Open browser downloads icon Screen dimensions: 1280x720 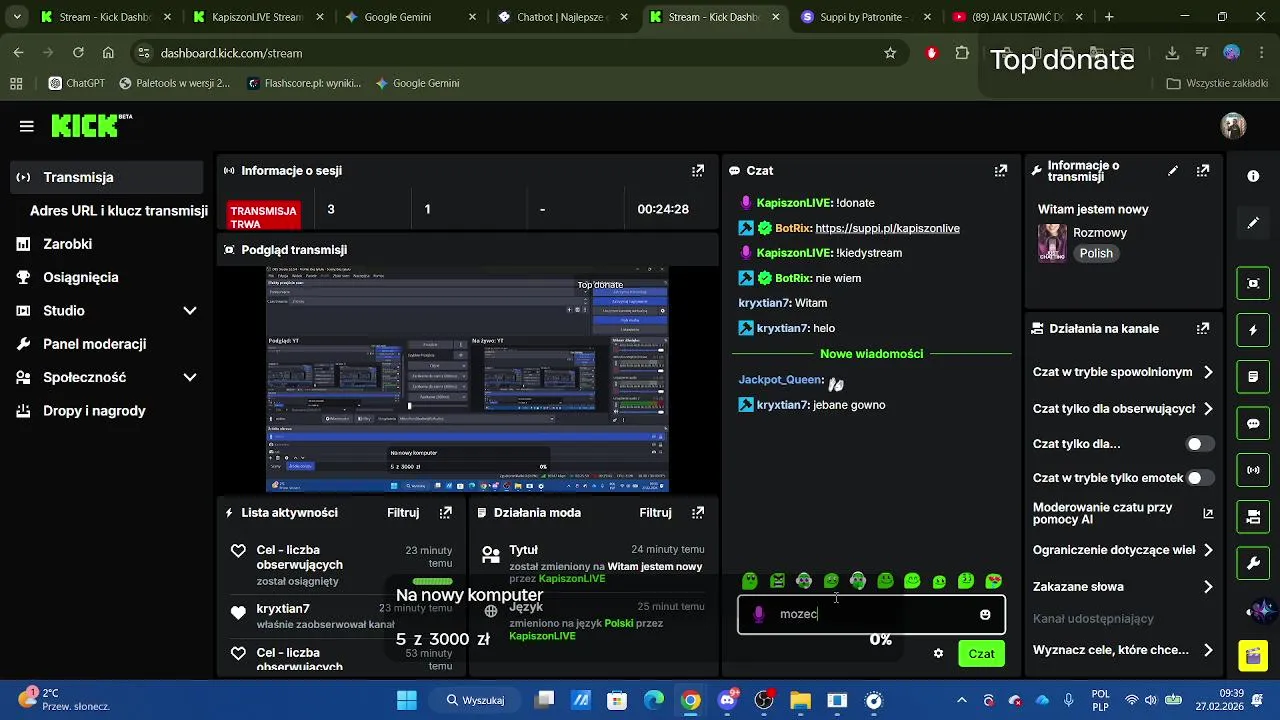click(1172, 53)
